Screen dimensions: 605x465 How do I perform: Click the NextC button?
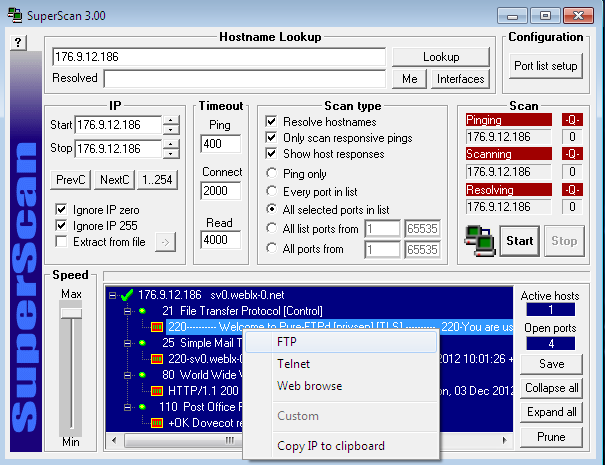tap(115, 180)
